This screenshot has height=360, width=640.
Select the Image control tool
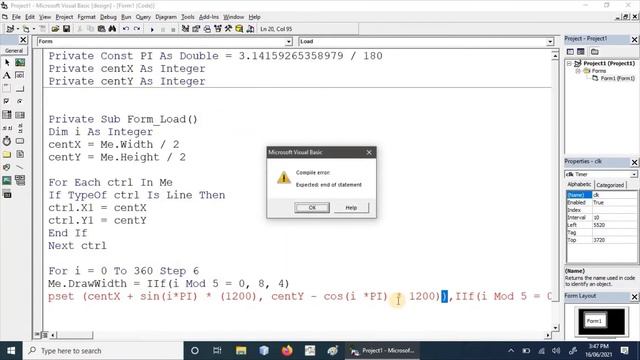pos(7,180)
